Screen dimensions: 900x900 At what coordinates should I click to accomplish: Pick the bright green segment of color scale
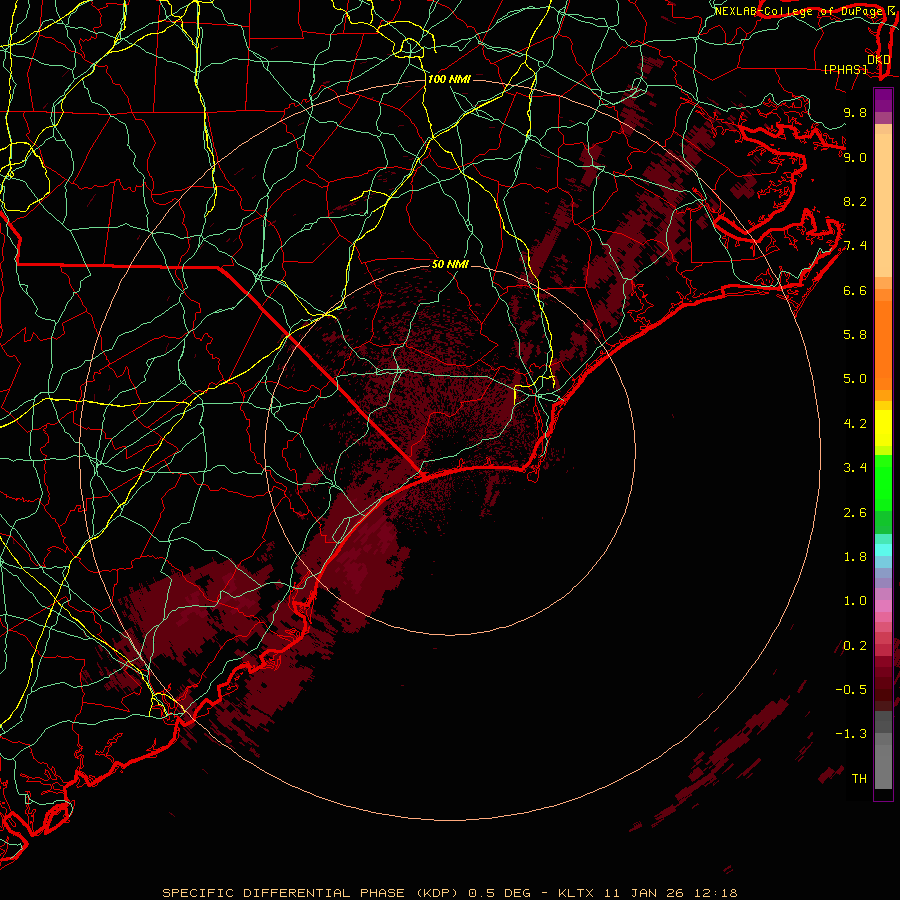click(883, 482)
